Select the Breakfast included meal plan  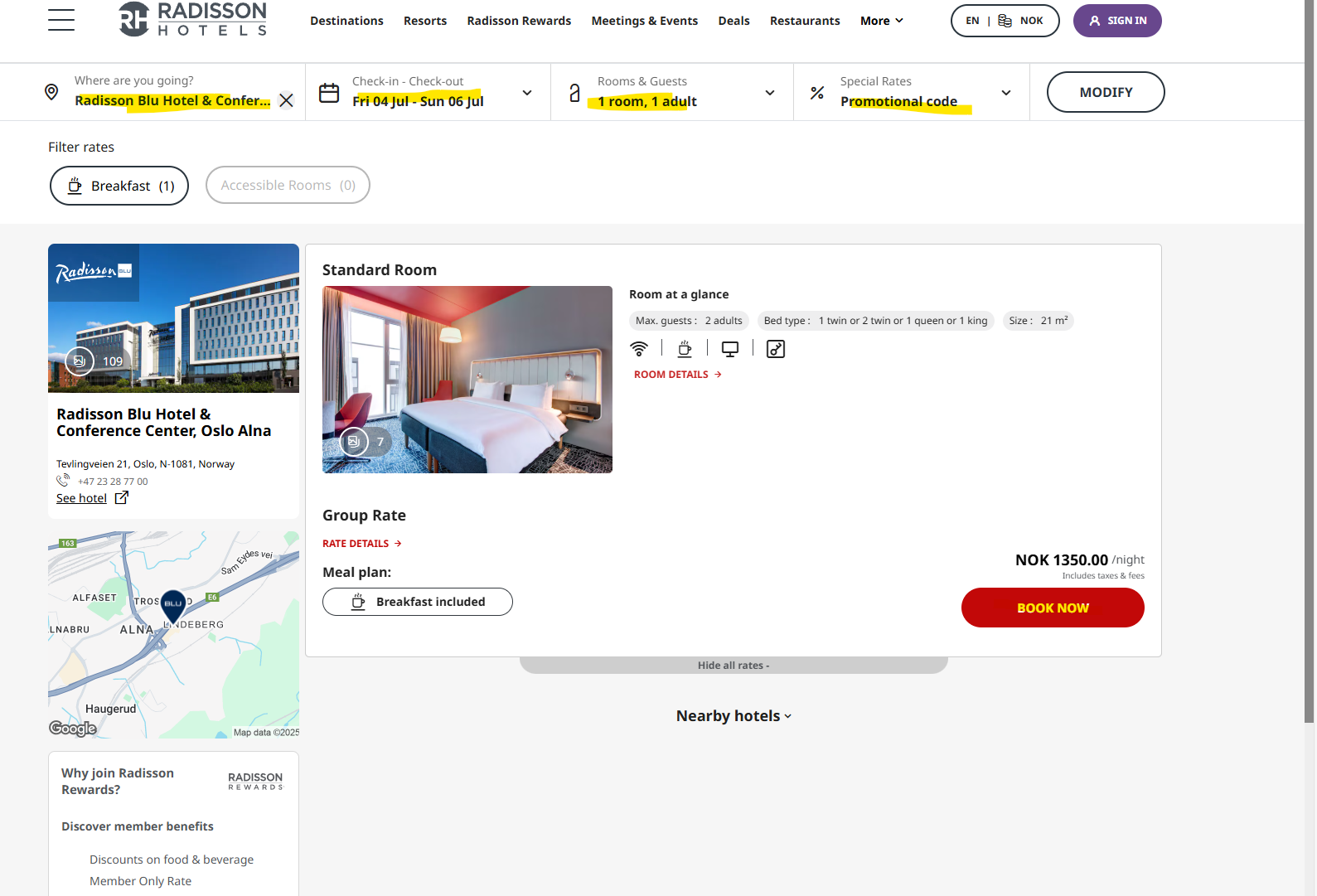point(418,602)
